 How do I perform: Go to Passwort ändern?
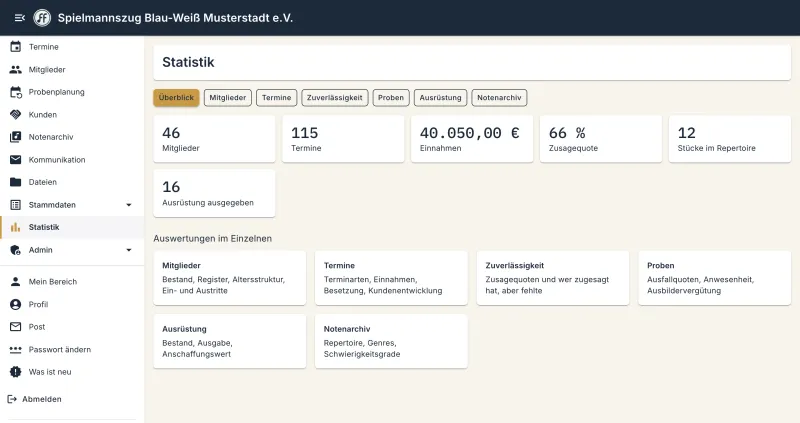60,350
